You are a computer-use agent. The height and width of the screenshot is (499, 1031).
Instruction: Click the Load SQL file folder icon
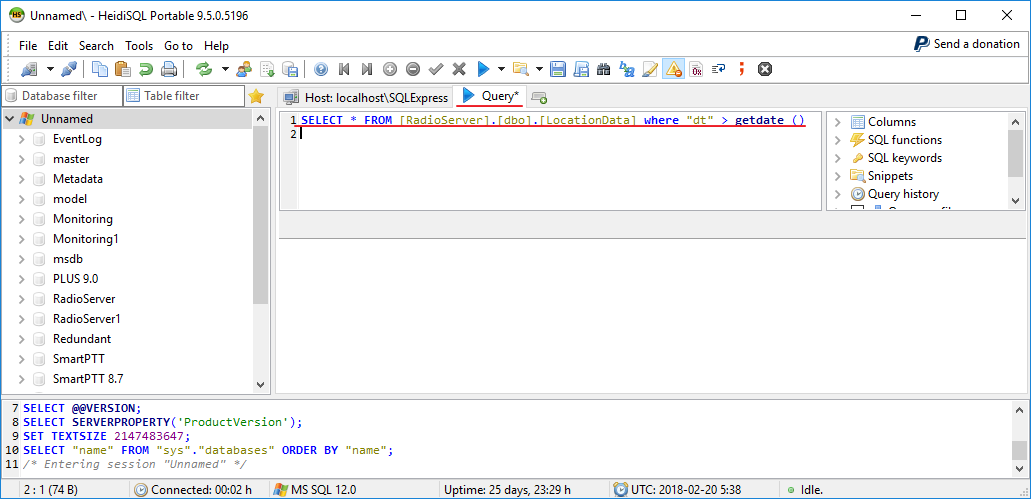tap(521, 69)
